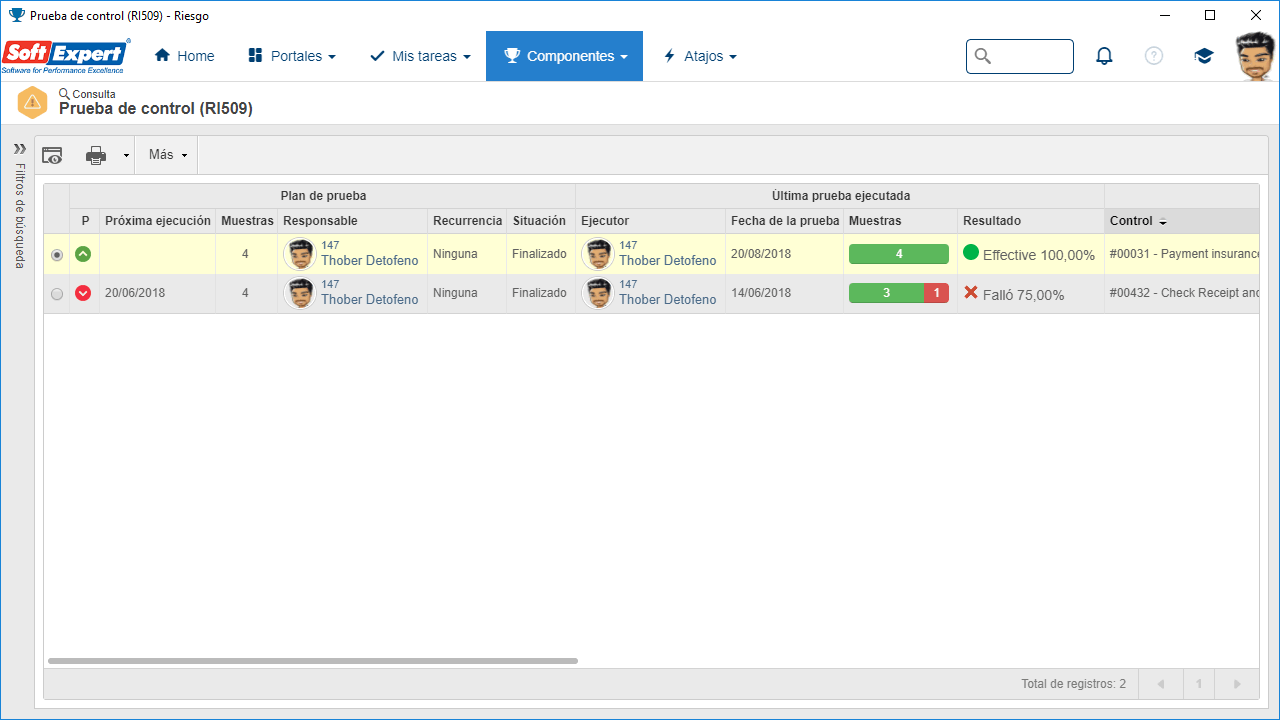The height and width of the screenshot is (720, 1280).
Task: Select the radio button for the 14/06/2018 row
Action: (x=56, y=294)
